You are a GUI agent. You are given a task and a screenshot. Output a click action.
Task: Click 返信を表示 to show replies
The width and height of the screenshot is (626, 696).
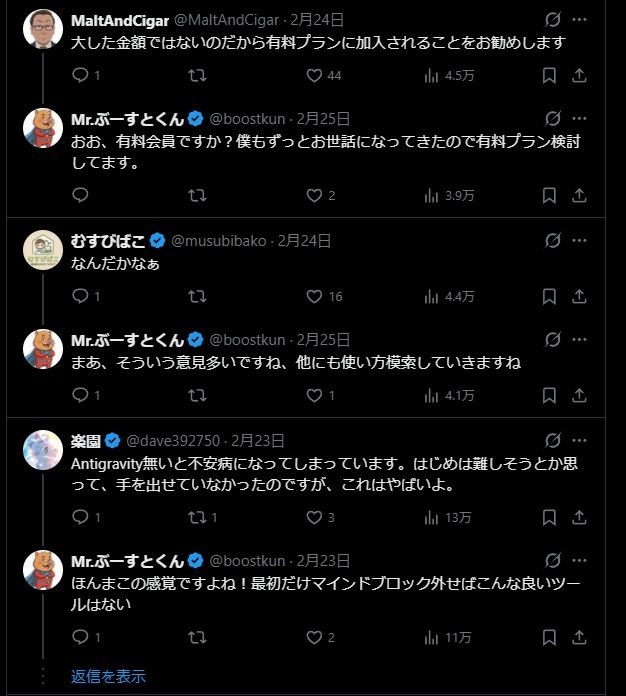(x=108, y=675)
